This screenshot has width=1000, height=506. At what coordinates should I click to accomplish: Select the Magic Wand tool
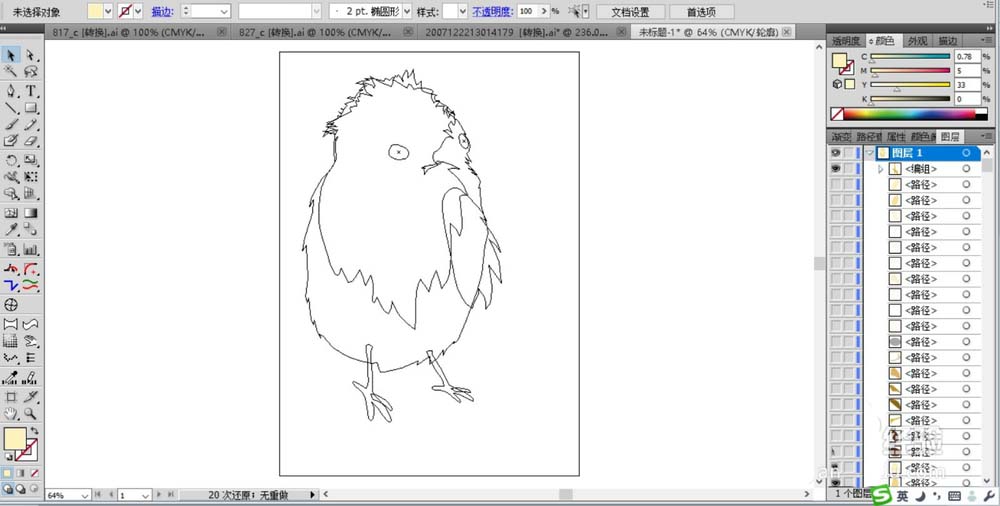[x=11, y=71]
